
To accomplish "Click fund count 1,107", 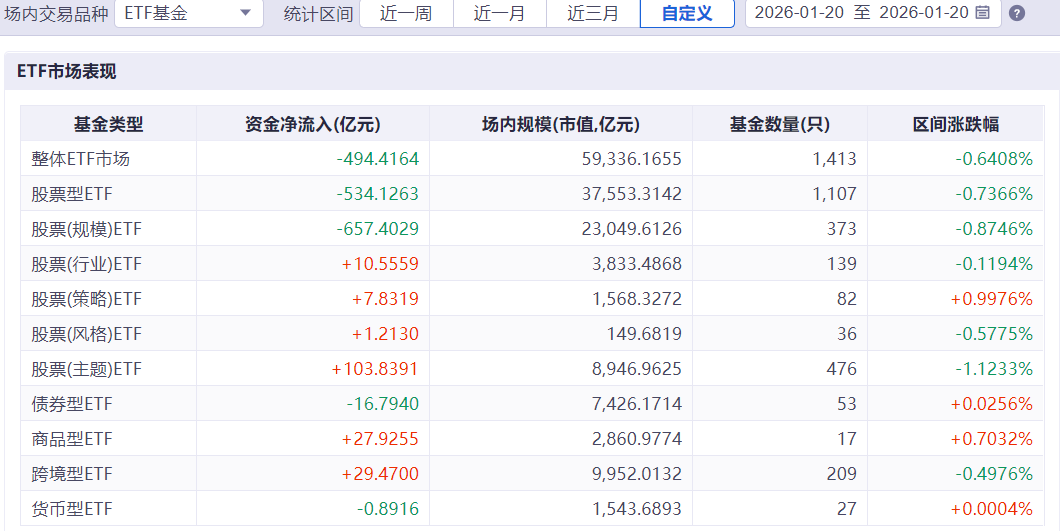I will point(834,194).
